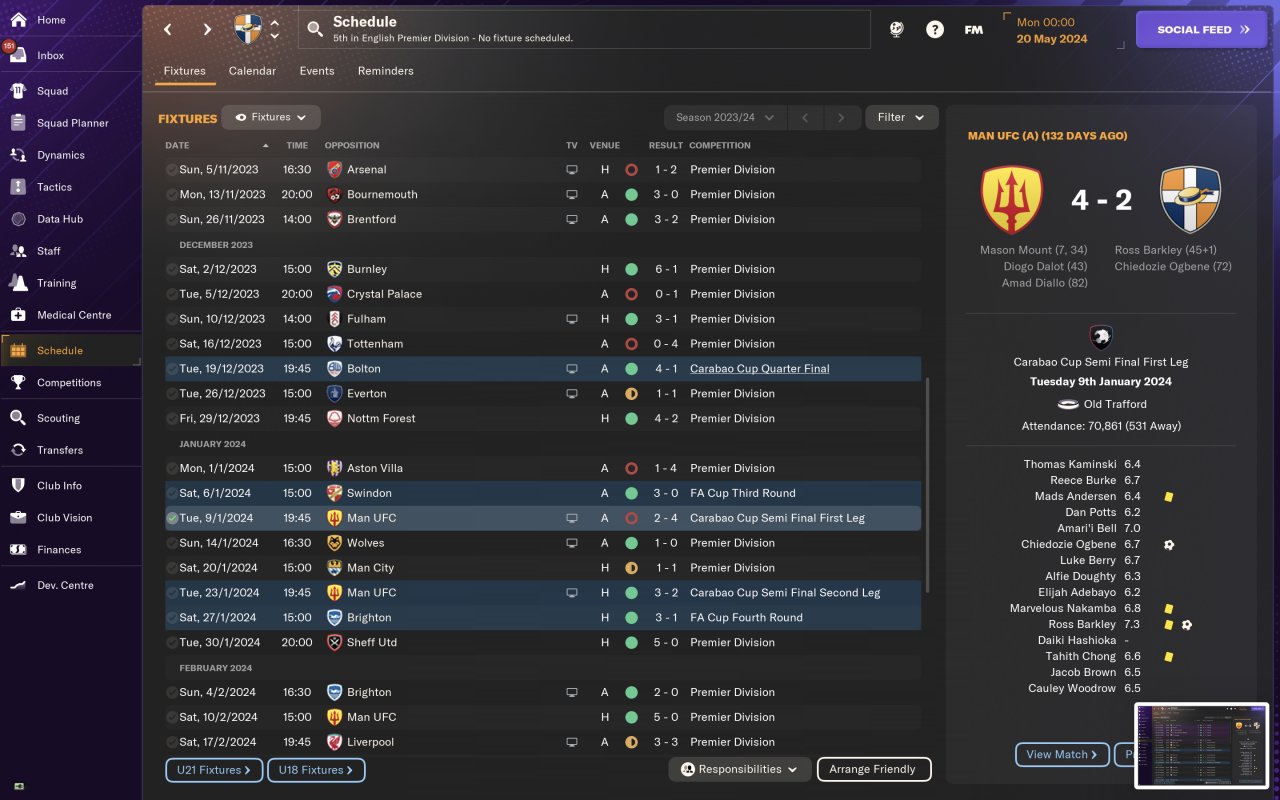1280x800 pixels.
Task: Click the up chevron beside the club badge
Action: 275,23
